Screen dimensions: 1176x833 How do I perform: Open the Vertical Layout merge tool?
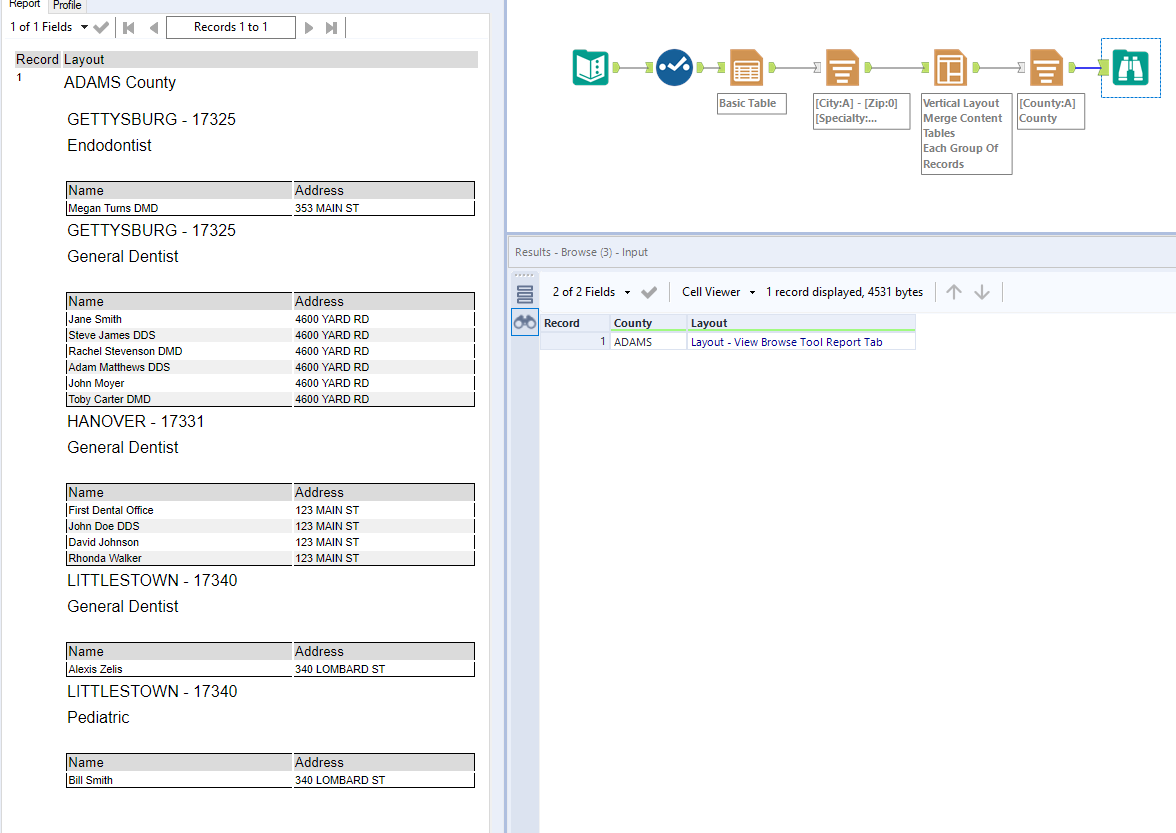click(949, 67)
